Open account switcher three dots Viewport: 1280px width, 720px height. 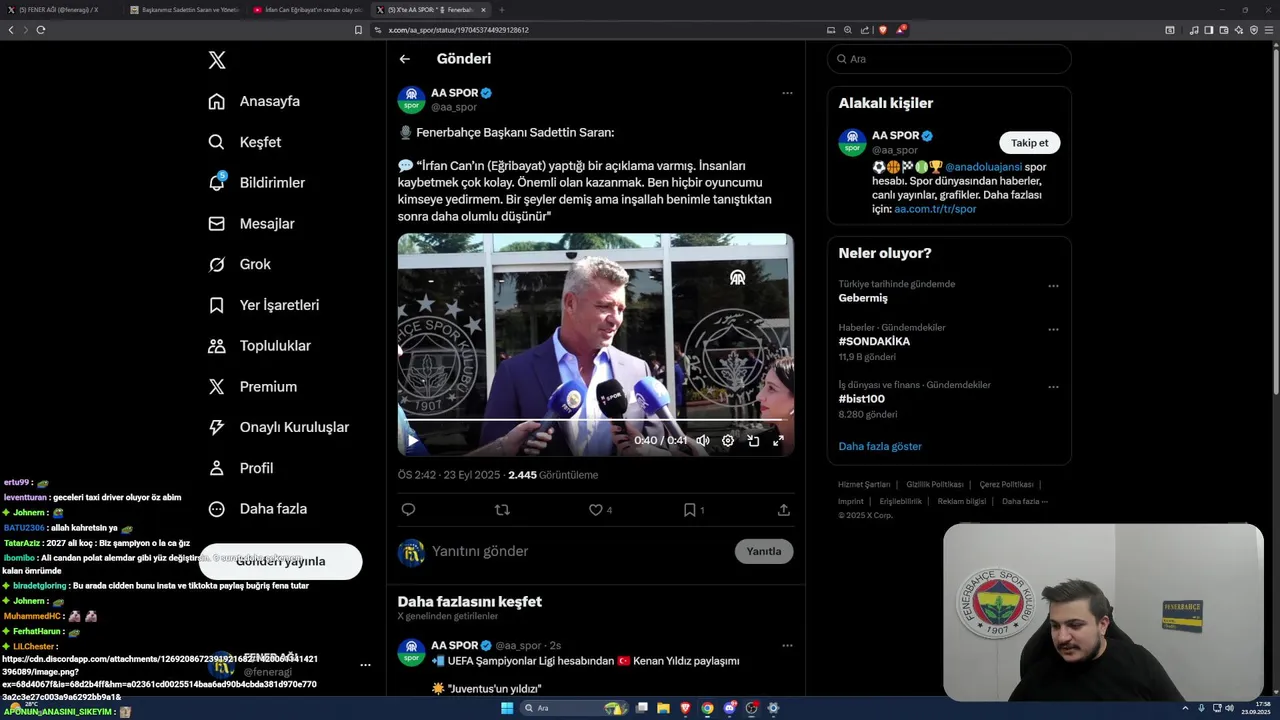pos(365,665)
